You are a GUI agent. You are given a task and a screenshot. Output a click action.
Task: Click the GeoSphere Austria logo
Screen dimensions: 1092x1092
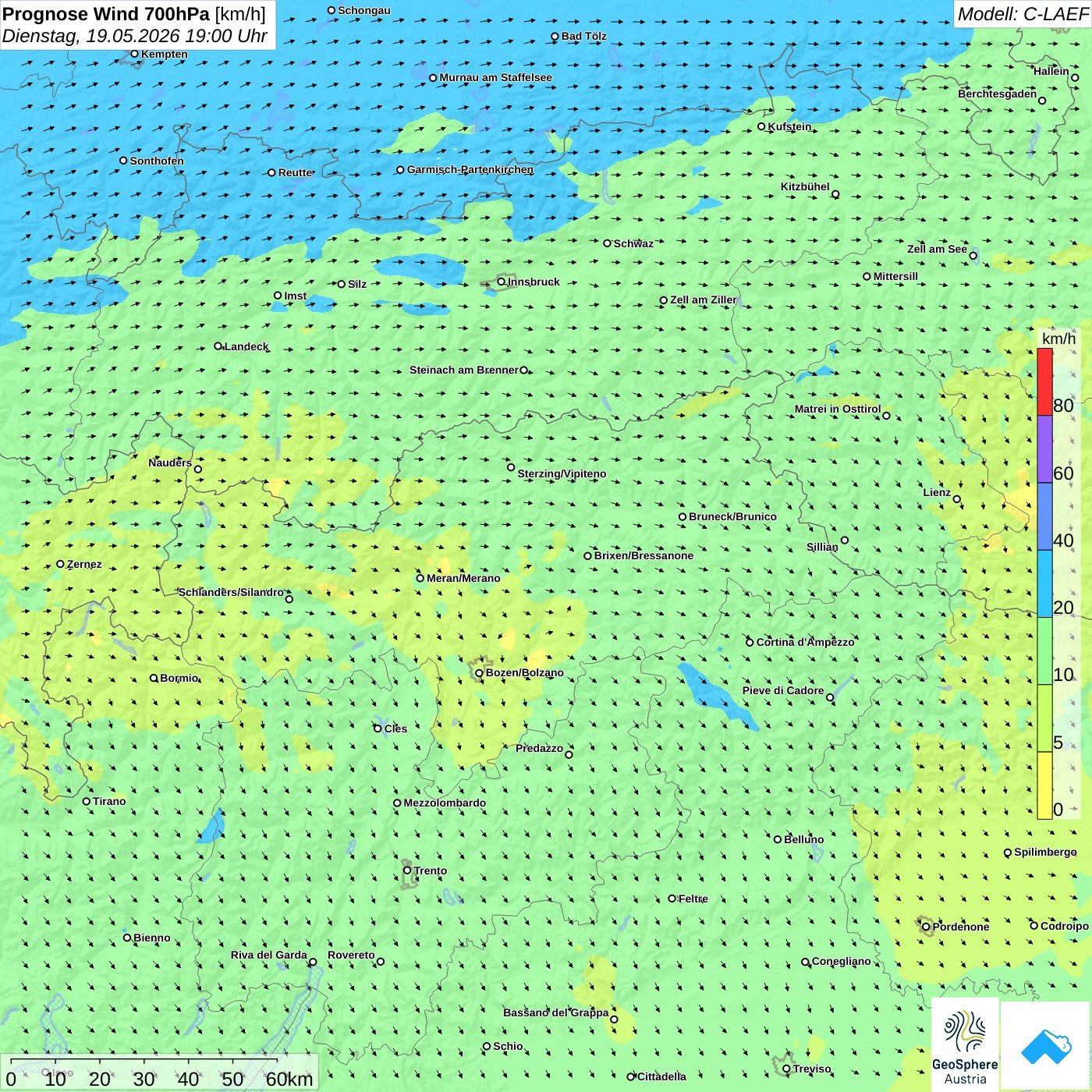pyautogui.click(x=965, y=1044)
